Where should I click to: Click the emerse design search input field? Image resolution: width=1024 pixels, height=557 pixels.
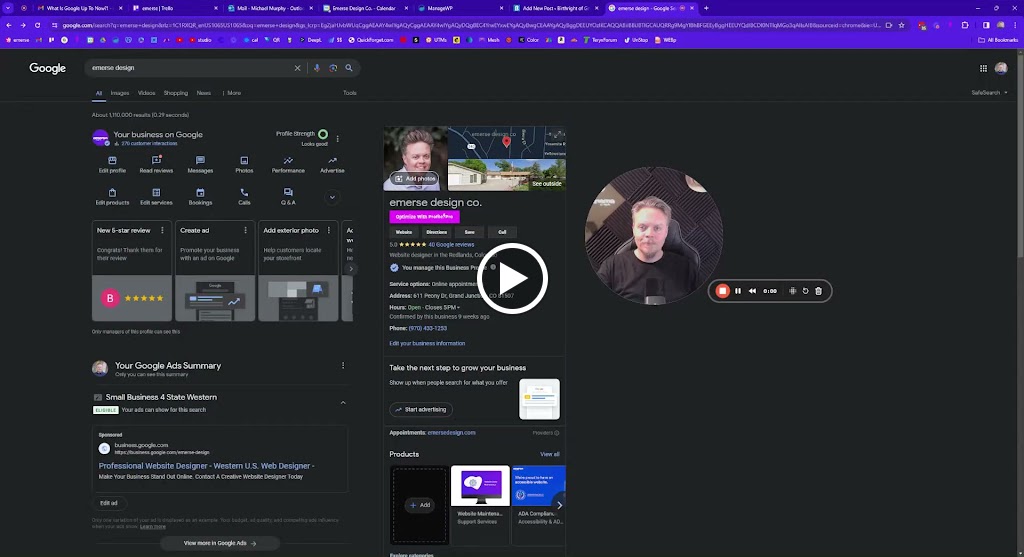pyautogui.click(x=189, y=68)
